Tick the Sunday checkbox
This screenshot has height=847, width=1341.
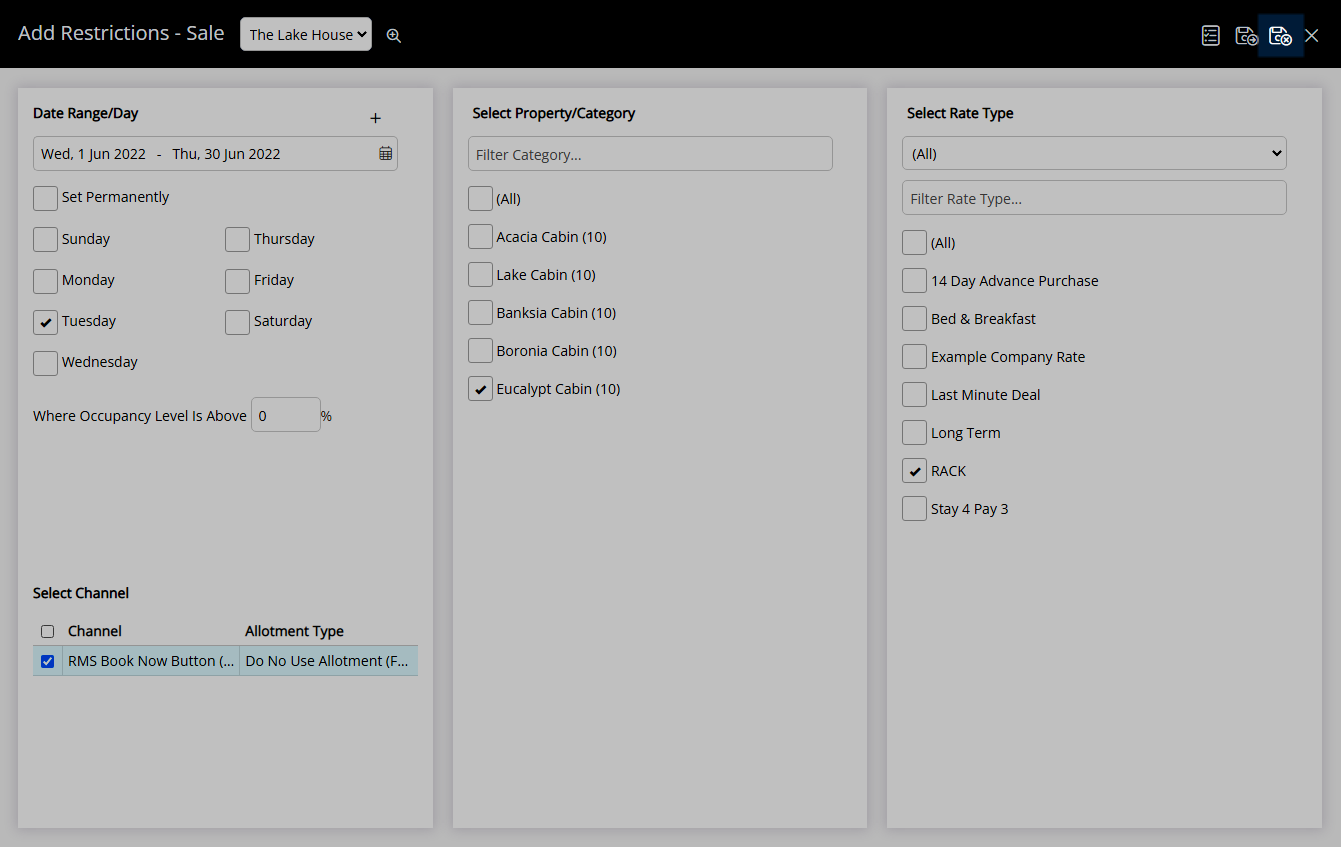click(x=46, y=240)
